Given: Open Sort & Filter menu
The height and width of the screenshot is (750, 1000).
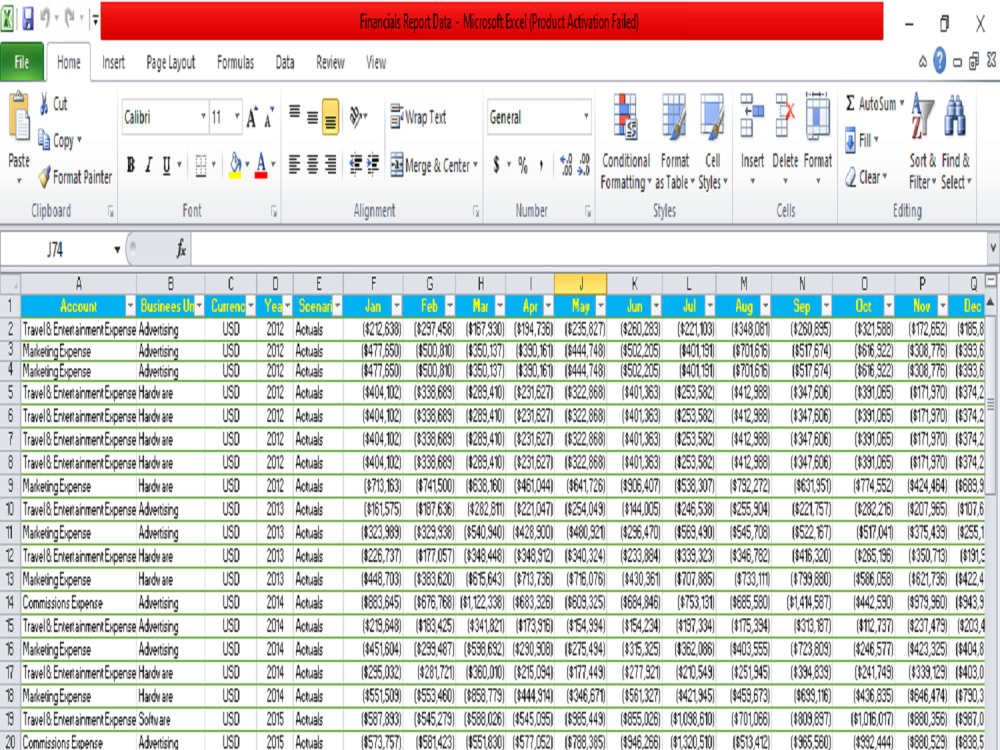Looking at the screenshot, I should [922, 142].
